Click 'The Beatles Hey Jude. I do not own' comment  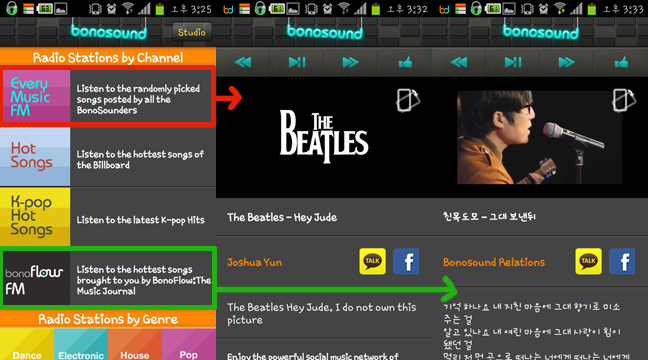pyautogui.click(x=322, y=313)
